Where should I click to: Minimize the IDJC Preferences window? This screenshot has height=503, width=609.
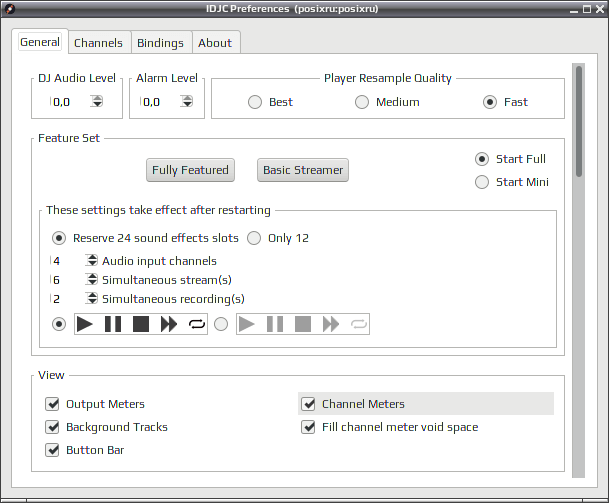pyautogui.click(x=574, y=10)
